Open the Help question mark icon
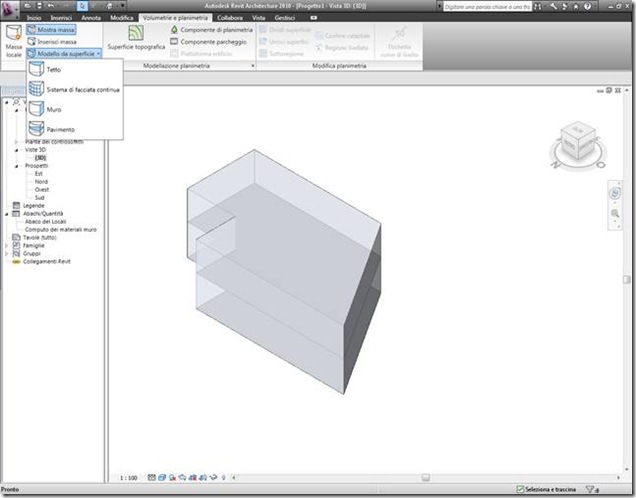Image resolution: width=636 pixels, height=498 pixels. (587, 6)
